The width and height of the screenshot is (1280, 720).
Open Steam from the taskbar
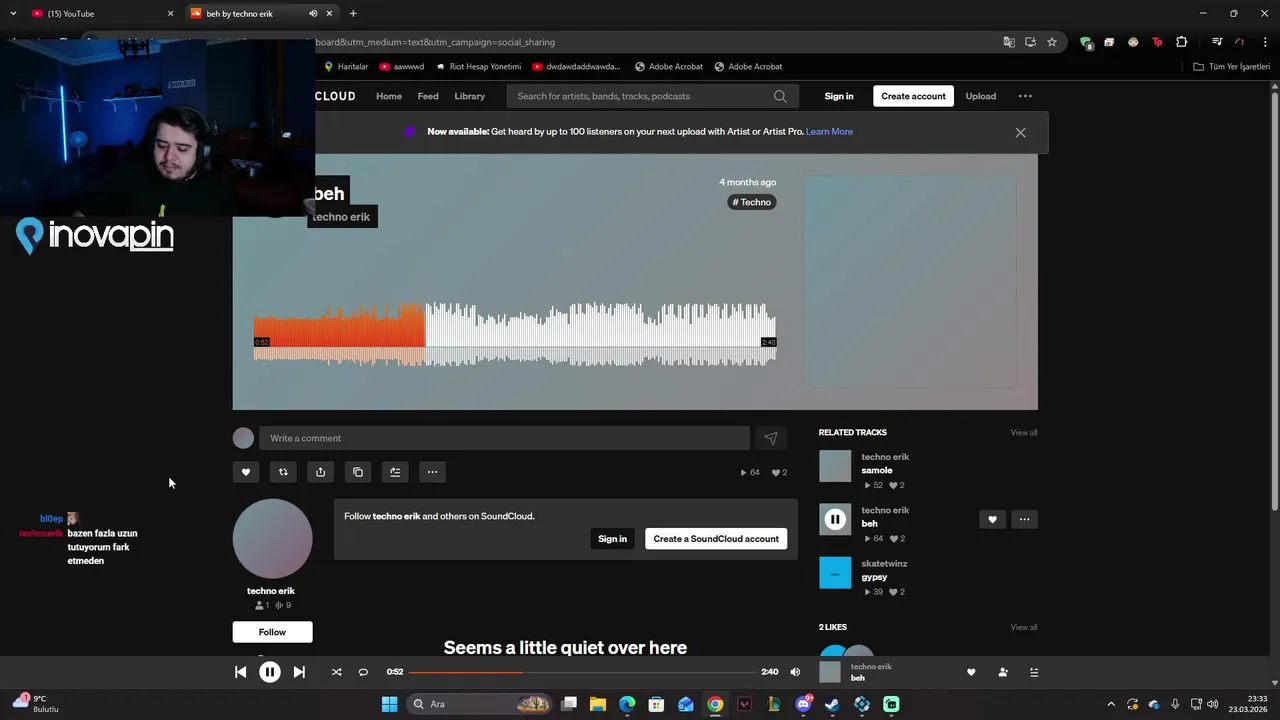point(832,704)
